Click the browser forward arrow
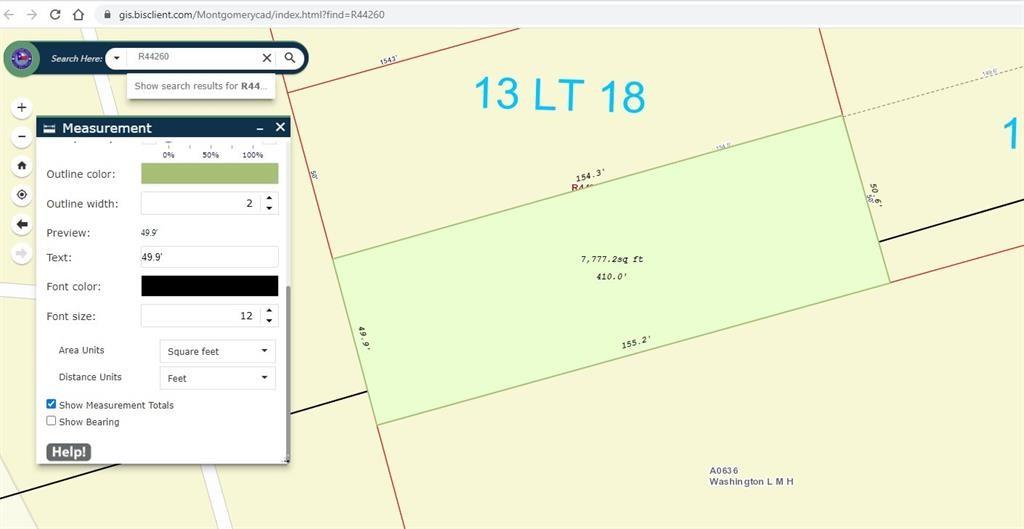The height and width of the screenshot is (529, 1024). (x=32, y=14)
